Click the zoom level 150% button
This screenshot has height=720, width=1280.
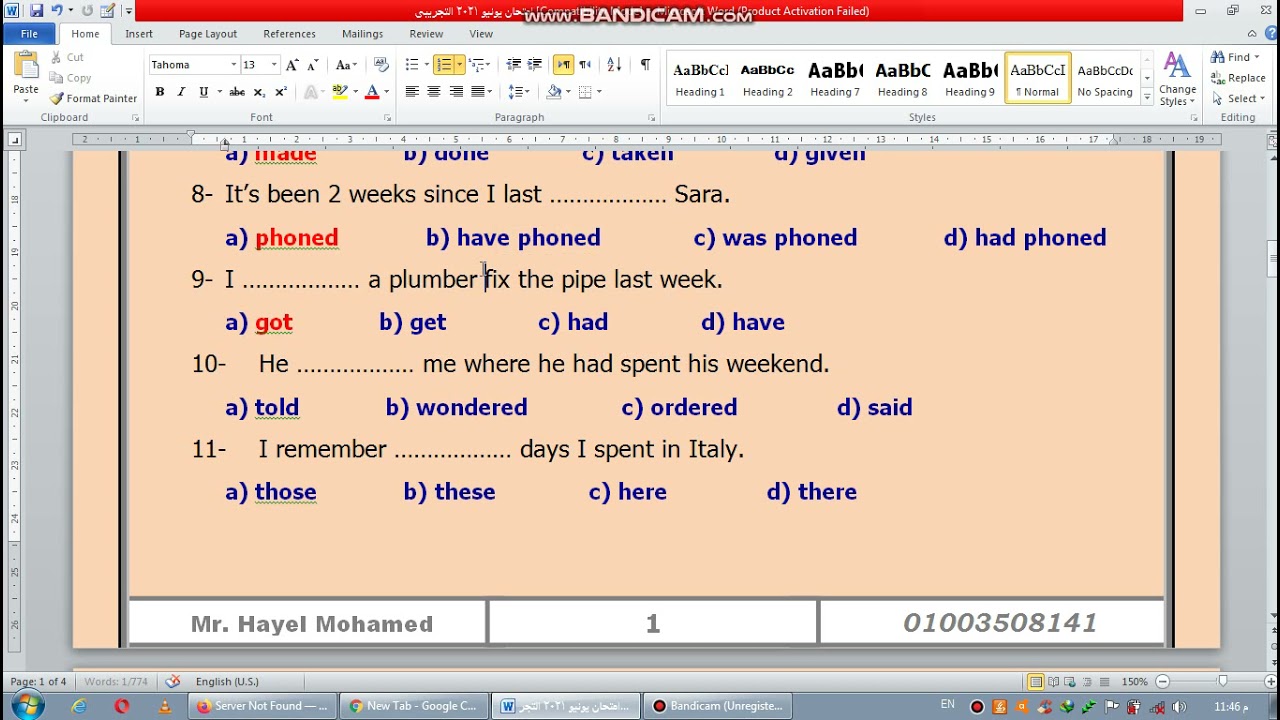(1134, 682)
